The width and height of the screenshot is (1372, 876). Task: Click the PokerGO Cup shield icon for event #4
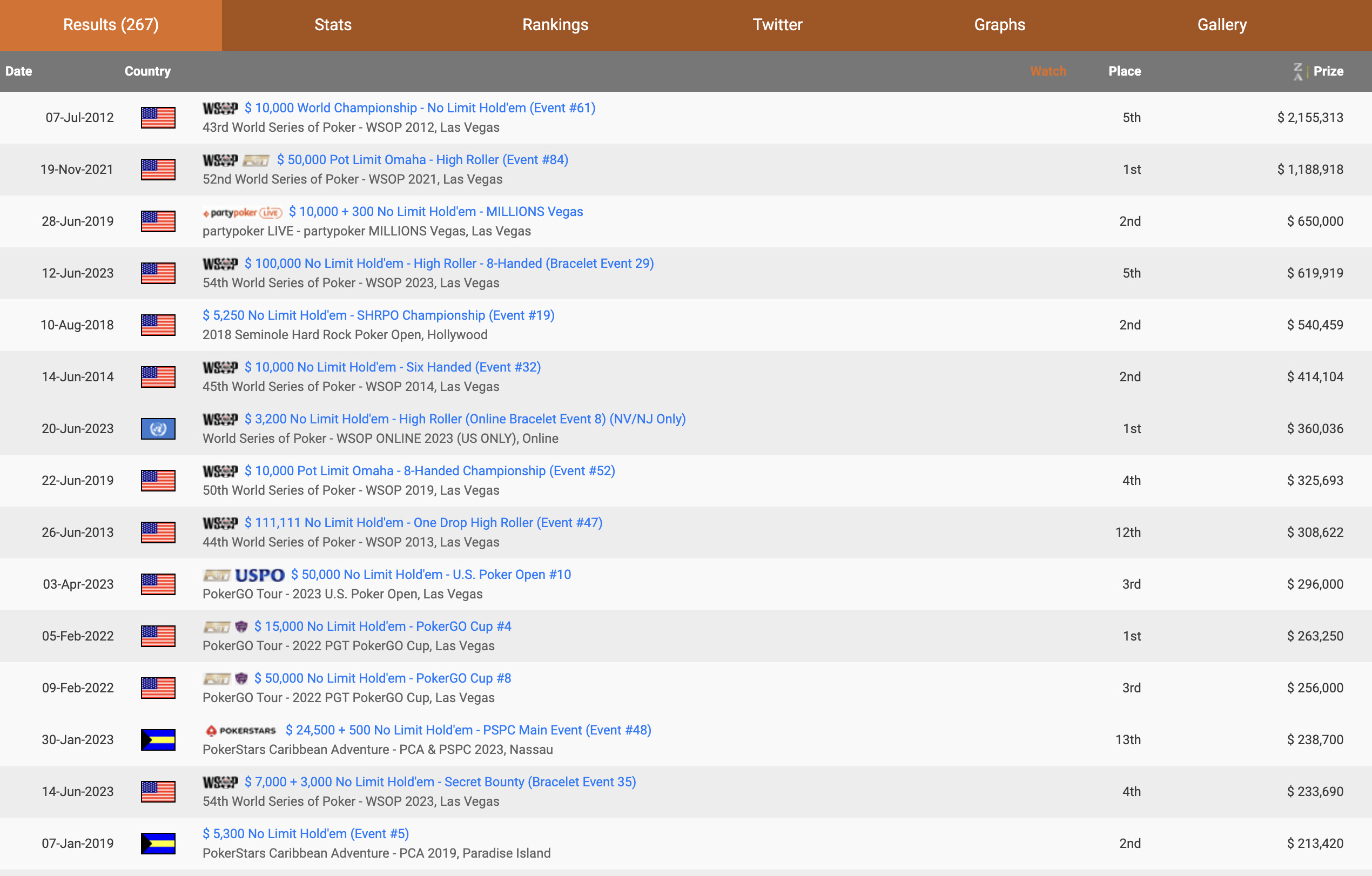point(241,627)
